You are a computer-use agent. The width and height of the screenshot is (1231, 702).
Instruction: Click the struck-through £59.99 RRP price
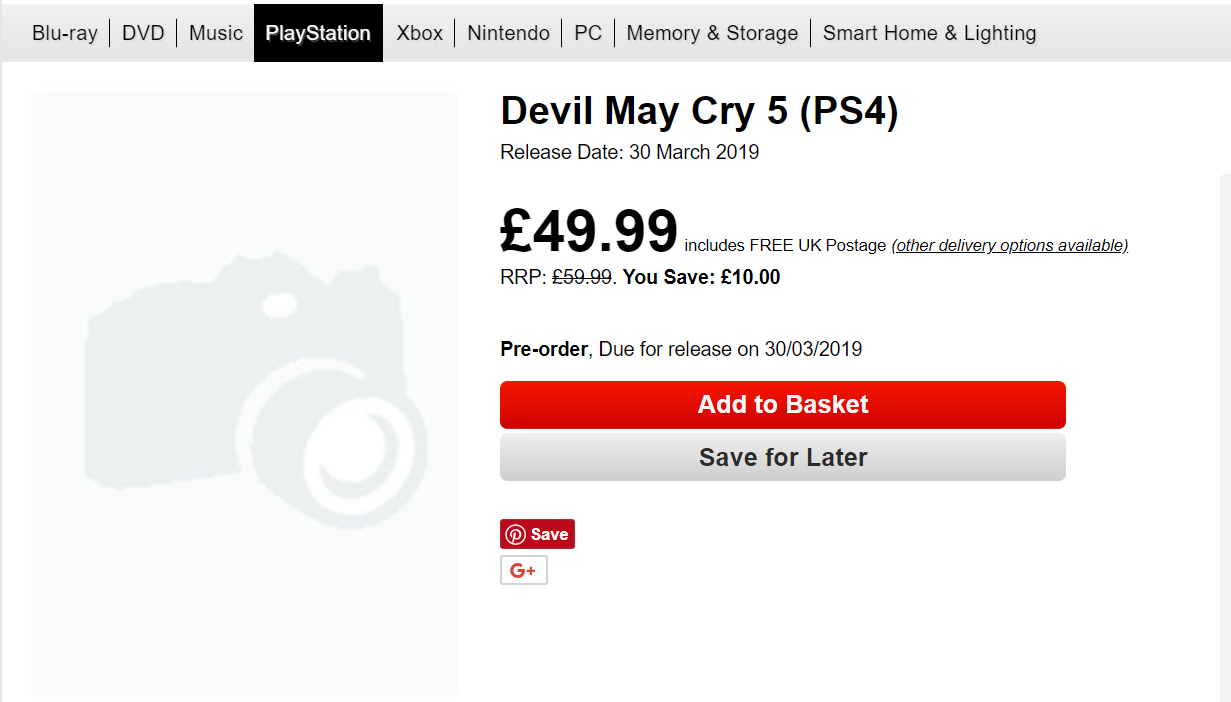click(x=582, y=277)
